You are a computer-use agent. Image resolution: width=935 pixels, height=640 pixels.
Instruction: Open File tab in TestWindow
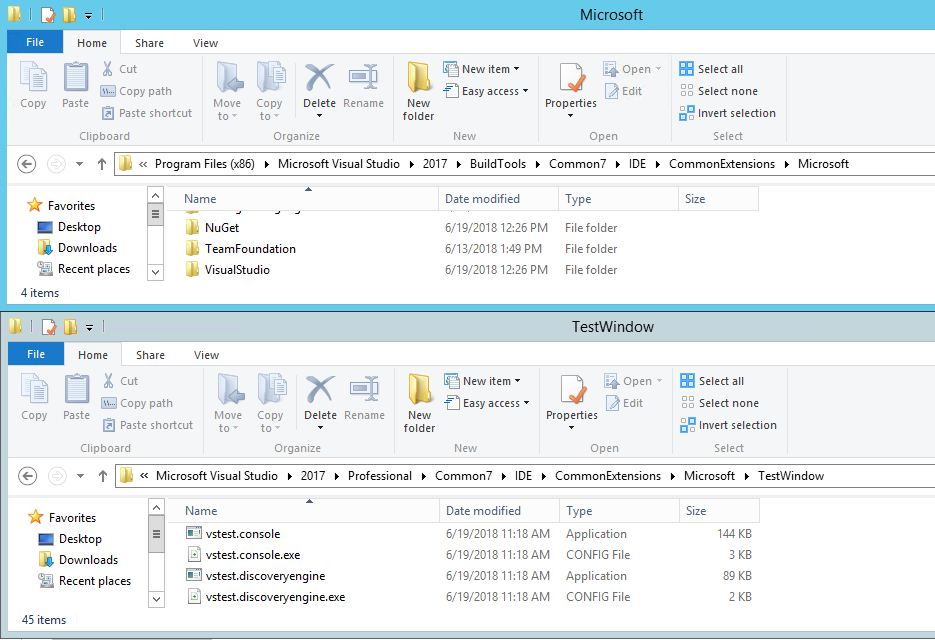pos(36,354)
